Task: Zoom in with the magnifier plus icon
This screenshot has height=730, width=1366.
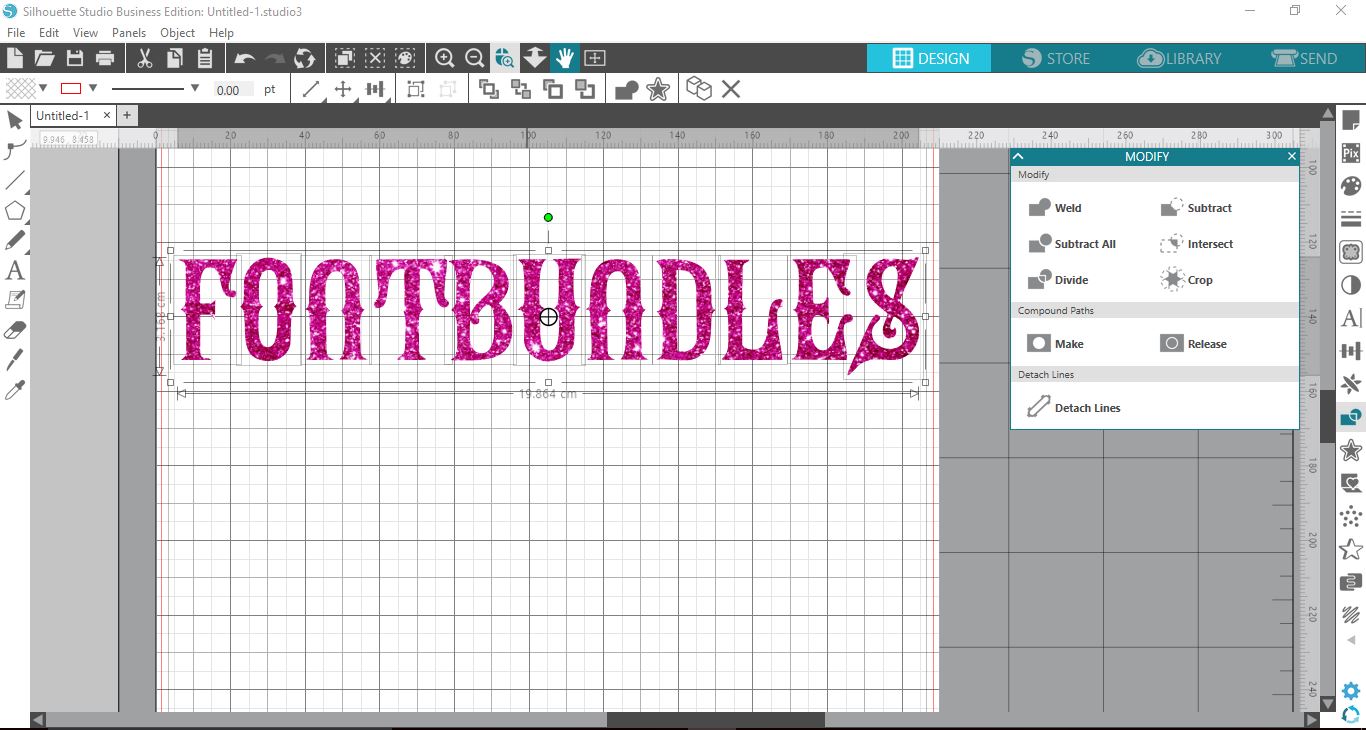Action: point(445,58)
